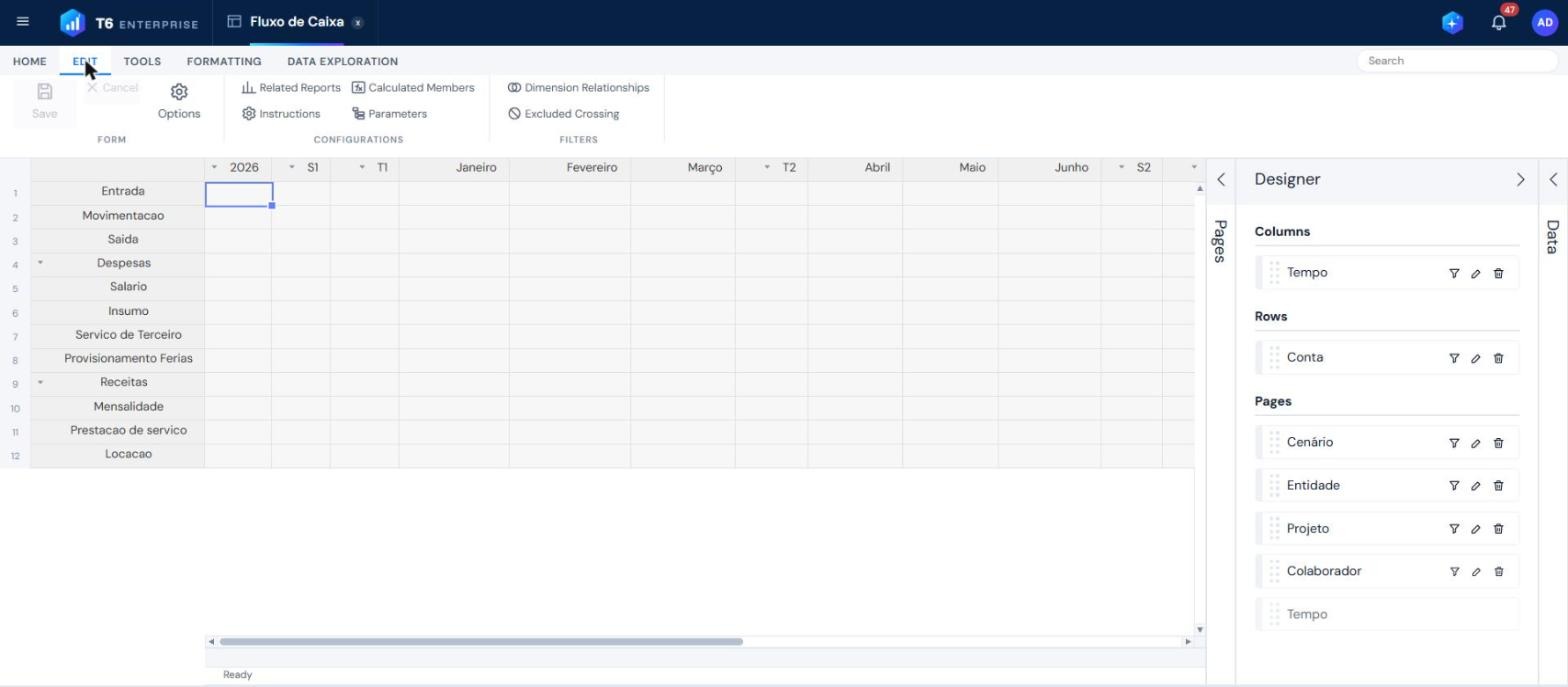Delete the Tempo column dimension
Screen dimensions: 1568x687
[x=1498, y=273]
